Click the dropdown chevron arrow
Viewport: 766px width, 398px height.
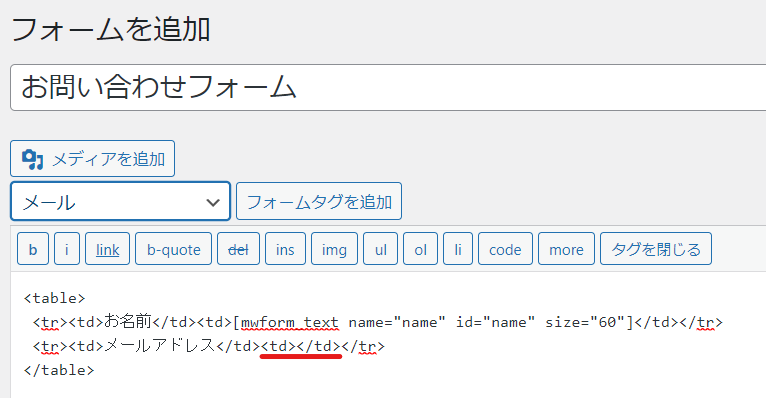213,202
